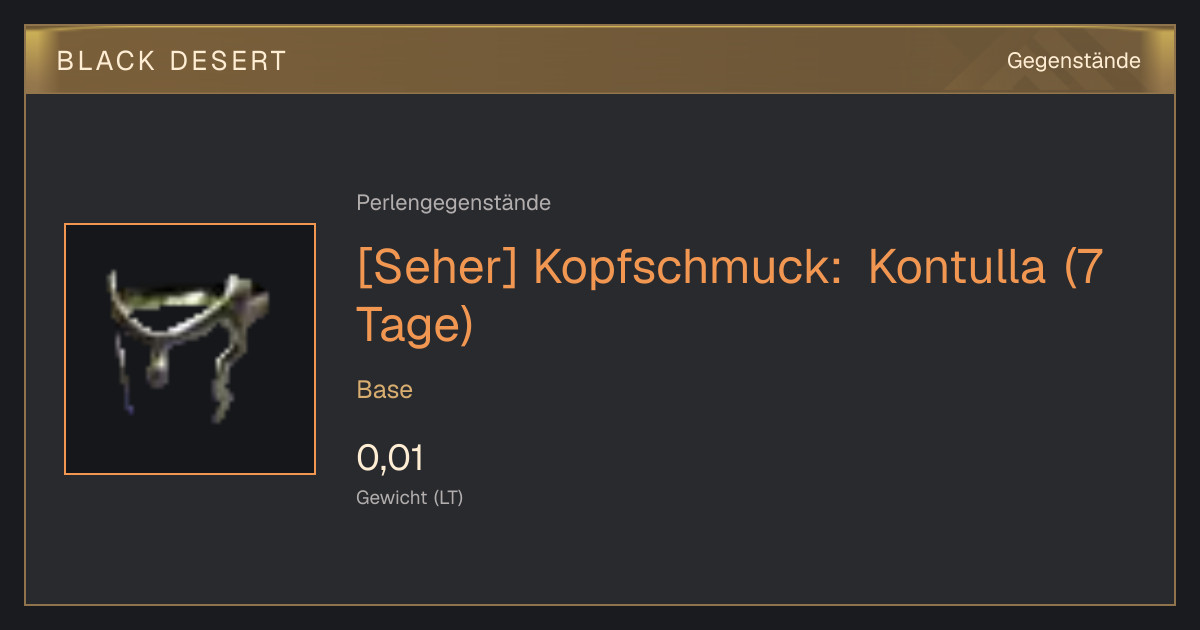Open the BLACK DESERT logo text
The height and width of the screenshot is (630, 1200).
pos(172,61)
